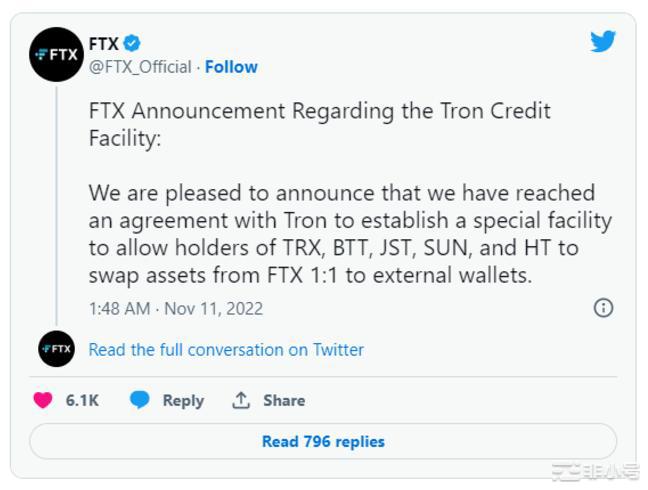Viewport: 648px width, 490px height.
Task: Click the reply speech bubble icon
Action: 140,400
